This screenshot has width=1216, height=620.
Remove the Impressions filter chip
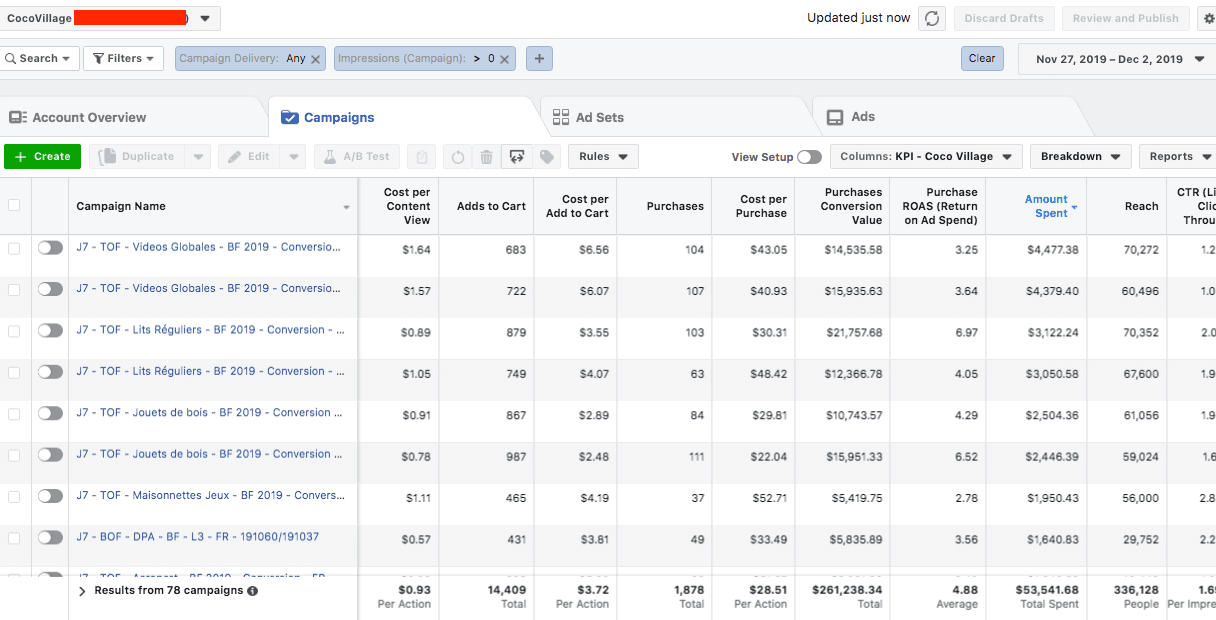(x=505, y=59)
